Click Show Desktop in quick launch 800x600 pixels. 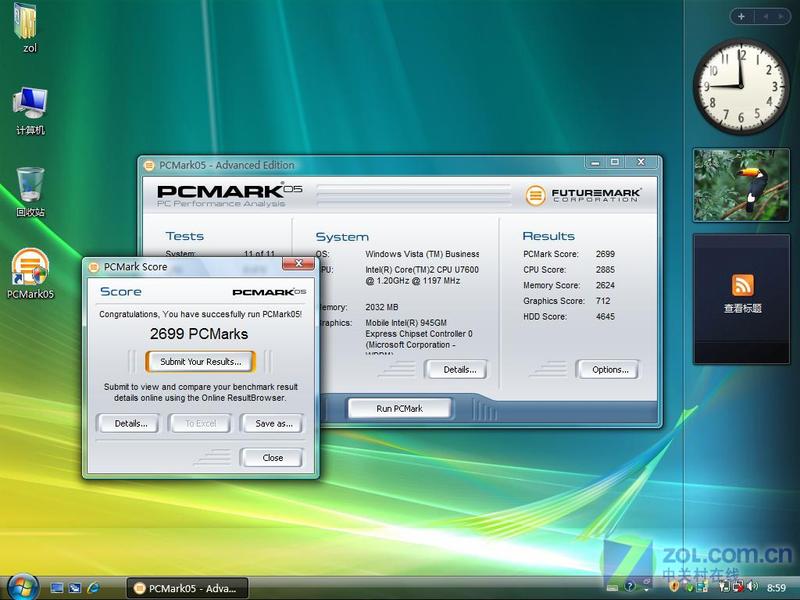[x=57, y=588]
